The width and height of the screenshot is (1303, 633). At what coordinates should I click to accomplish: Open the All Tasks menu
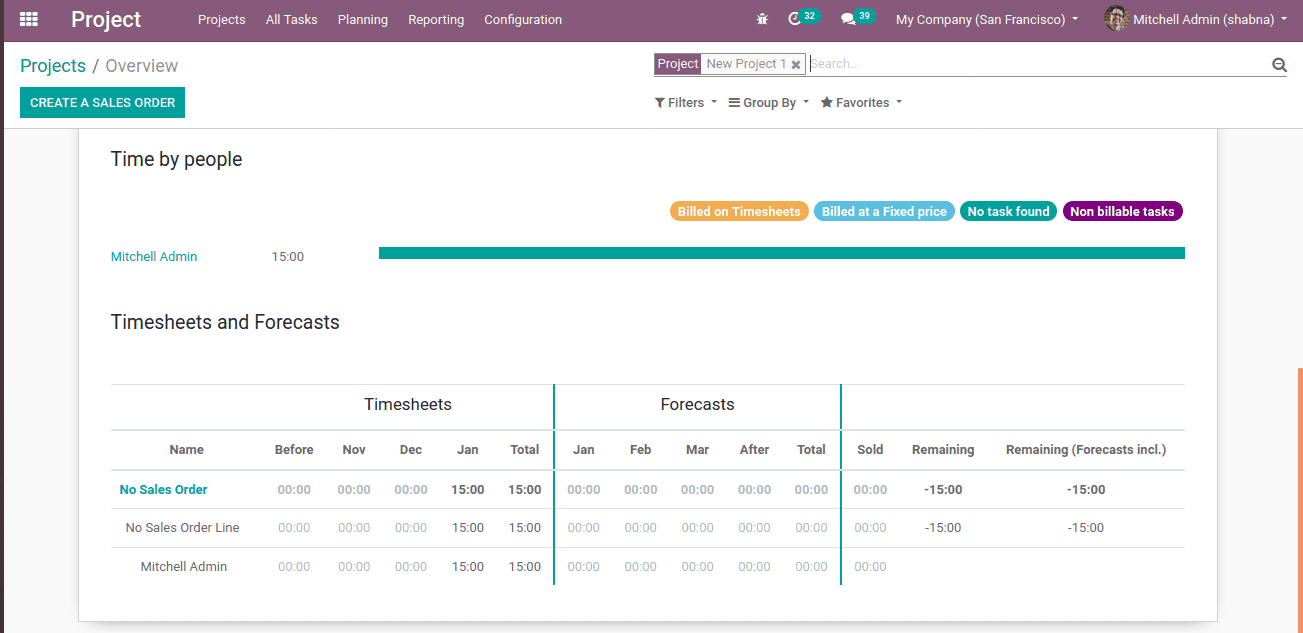pos(292,19)
